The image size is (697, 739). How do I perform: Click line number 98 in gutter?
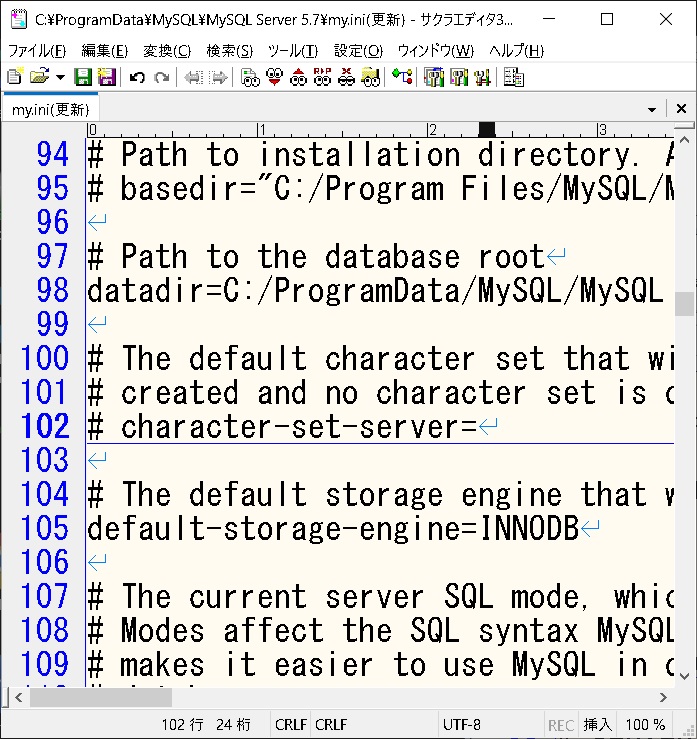click(x=52, y=290)
